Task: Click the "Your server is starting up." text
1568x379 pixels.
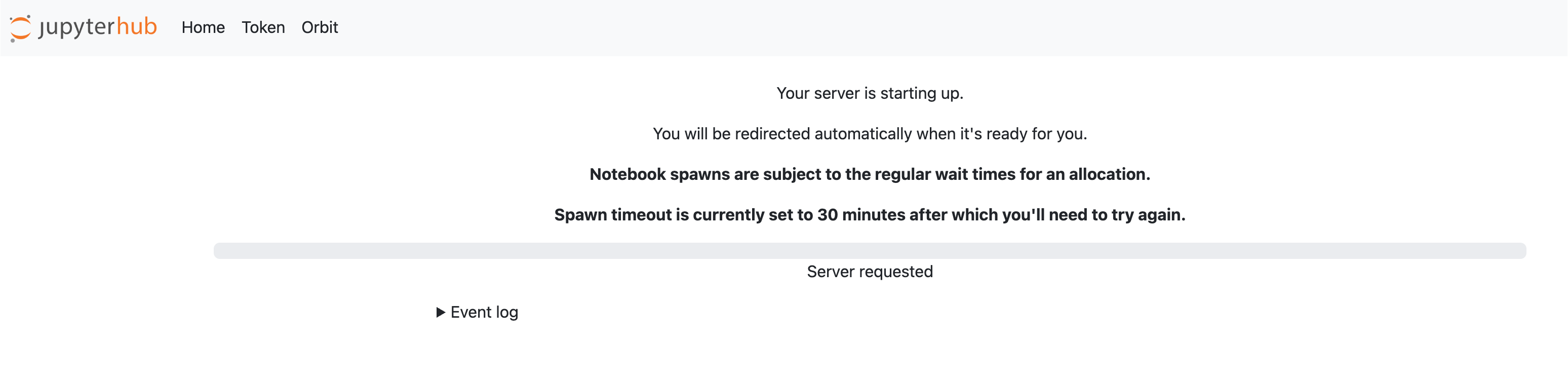Action: [x=869, y=93]
